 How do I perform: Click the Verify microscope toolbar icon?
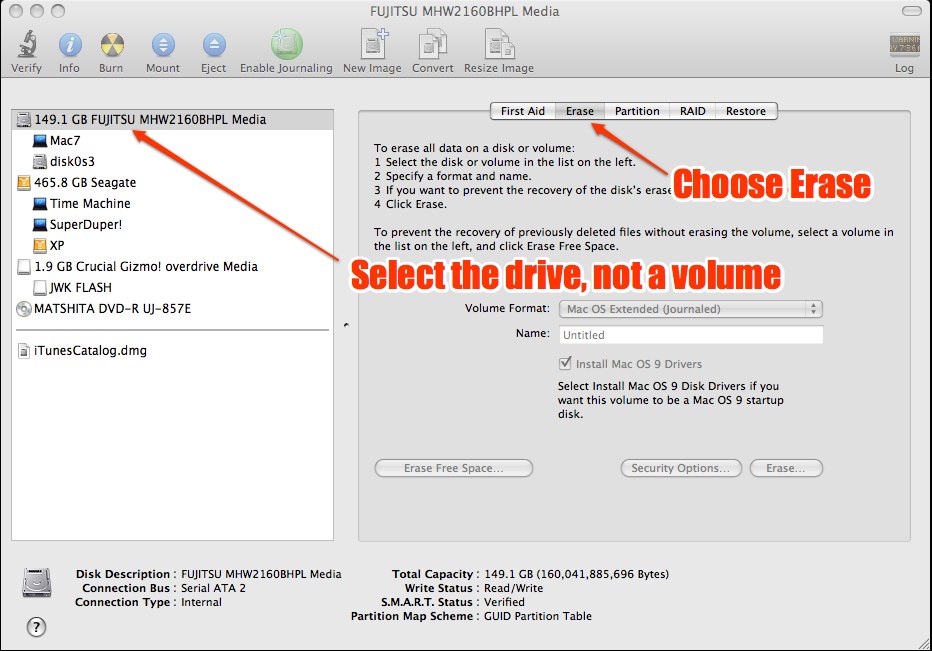click(27, 45)
